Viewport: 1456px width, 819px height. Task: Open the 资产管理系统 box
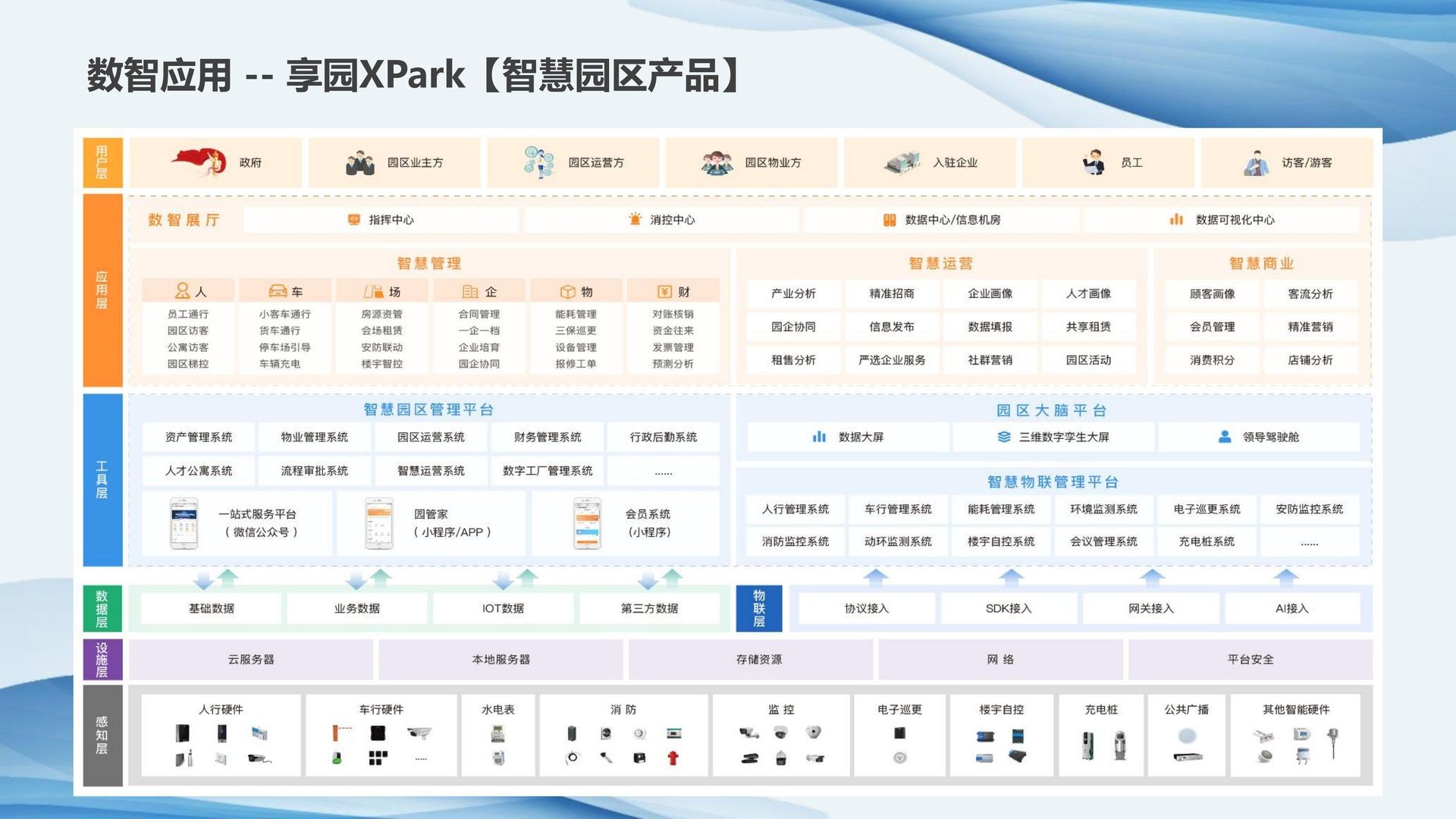point(199,437)
